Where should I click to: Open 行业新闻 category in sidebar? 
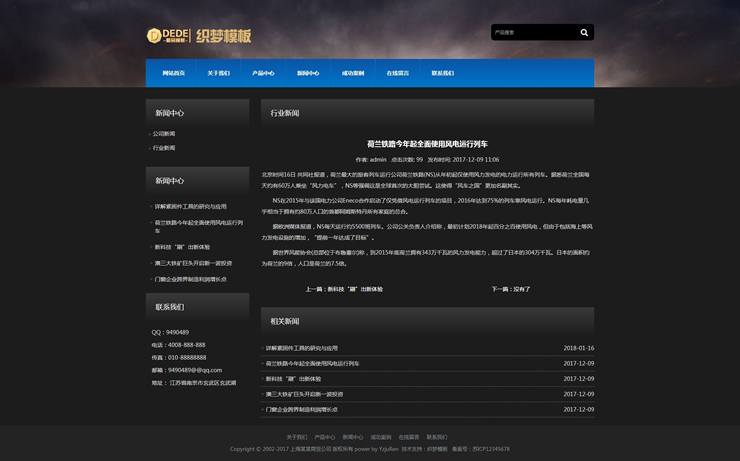(164, 148)
